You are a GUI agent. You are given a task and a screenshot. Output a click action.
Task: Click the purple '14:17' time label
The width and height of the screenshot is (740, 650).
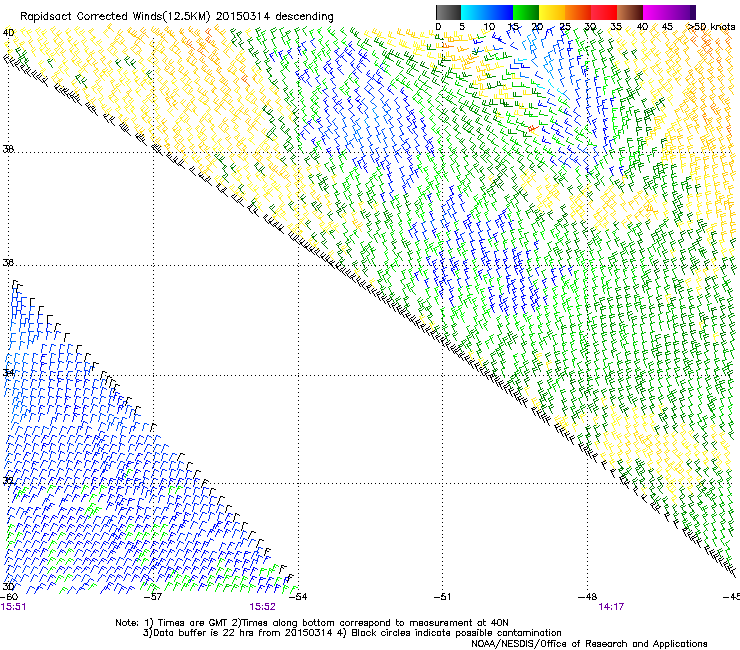611,607
